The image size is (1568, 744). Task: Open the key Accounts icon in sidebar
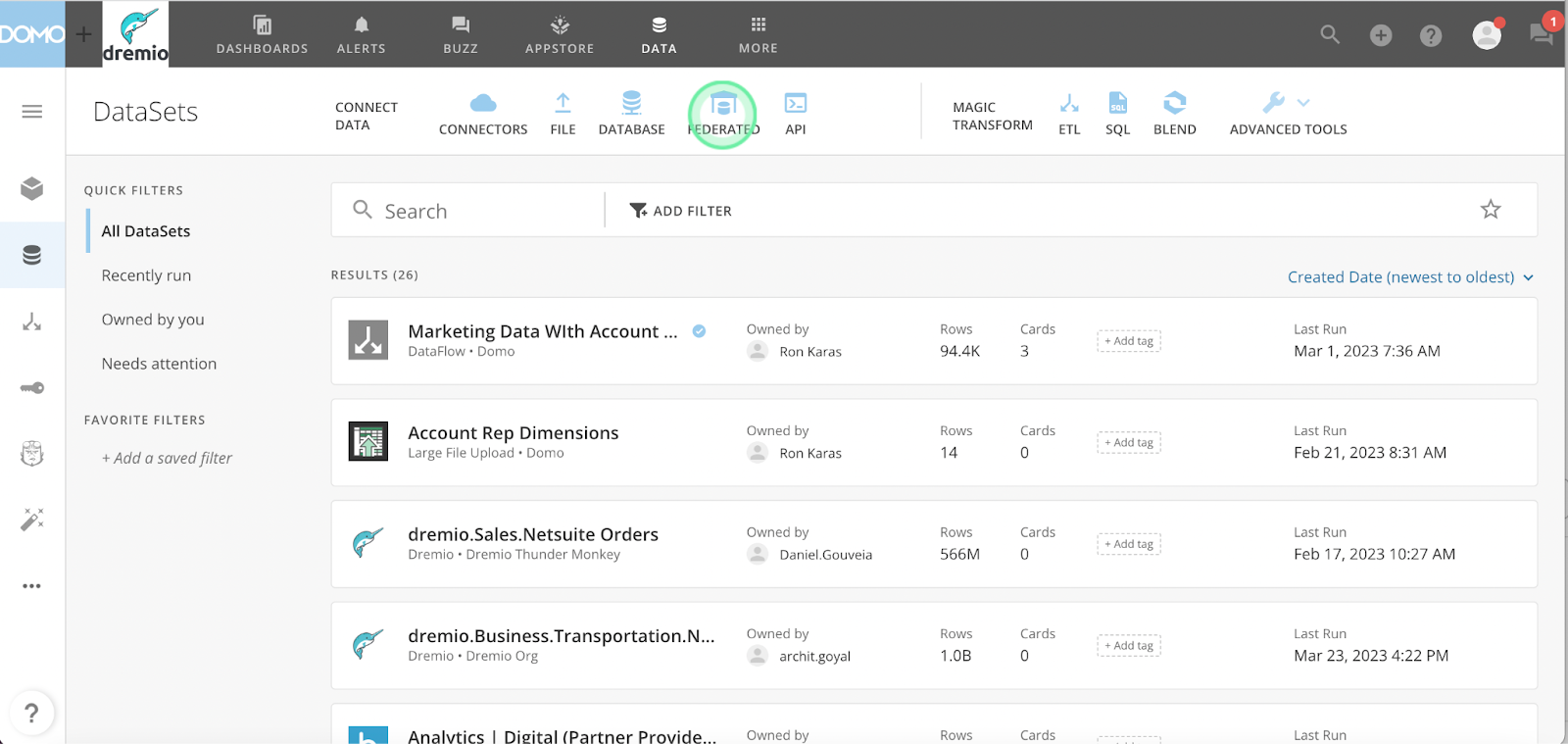[32, 388]
